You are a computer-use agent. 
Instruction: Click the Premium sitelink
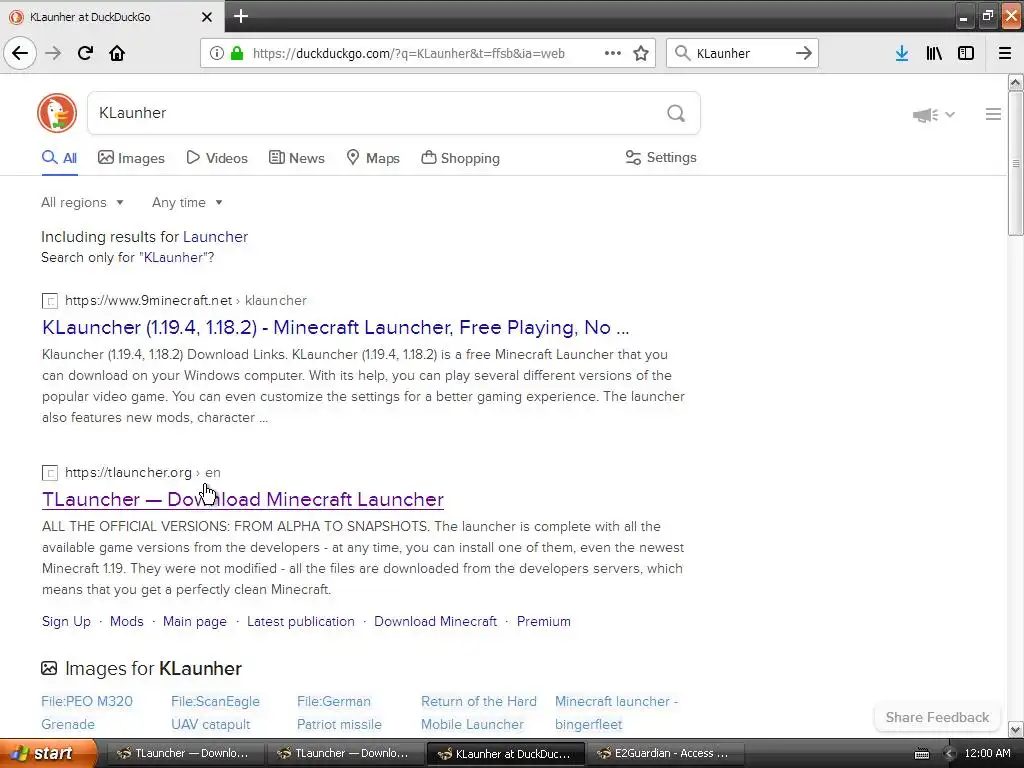543,621
